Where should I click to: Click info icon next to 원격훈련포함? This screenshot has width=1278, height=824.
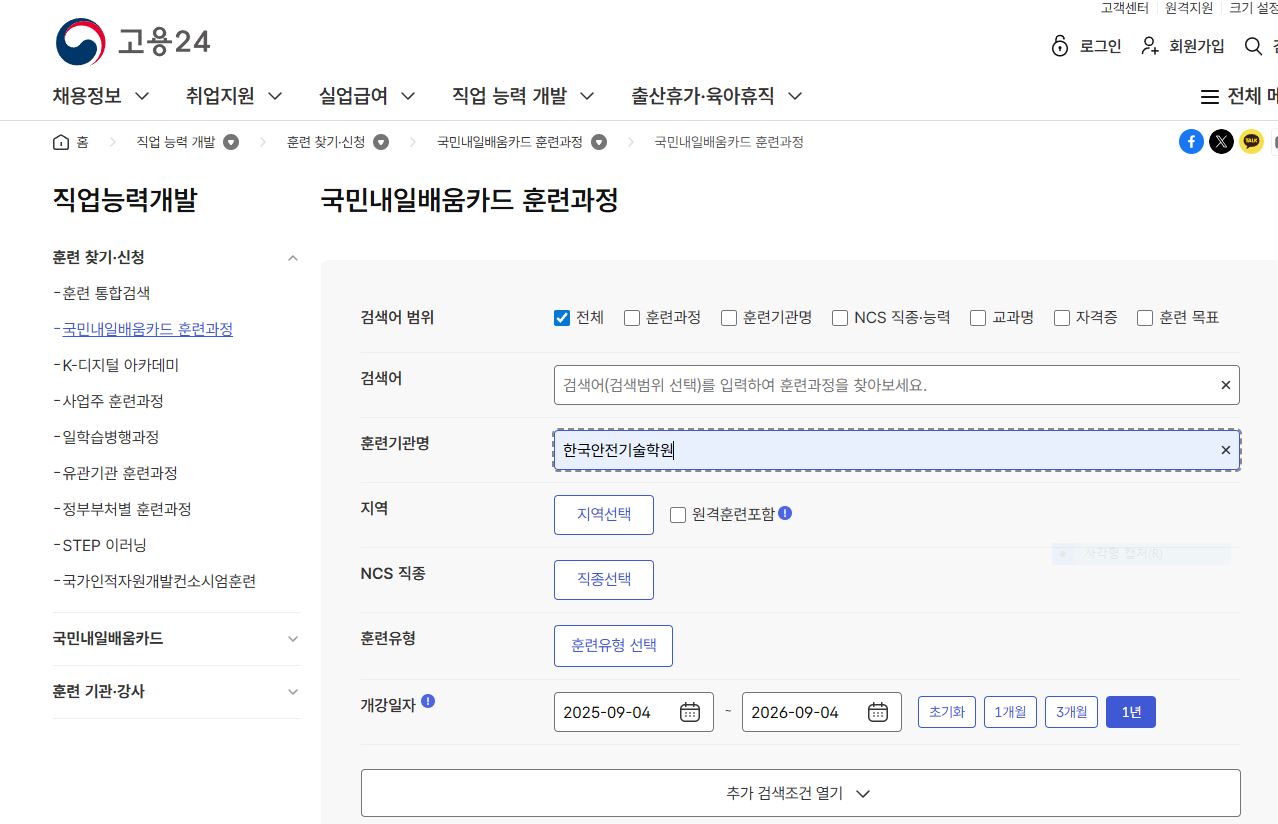[x=785, y=513]
